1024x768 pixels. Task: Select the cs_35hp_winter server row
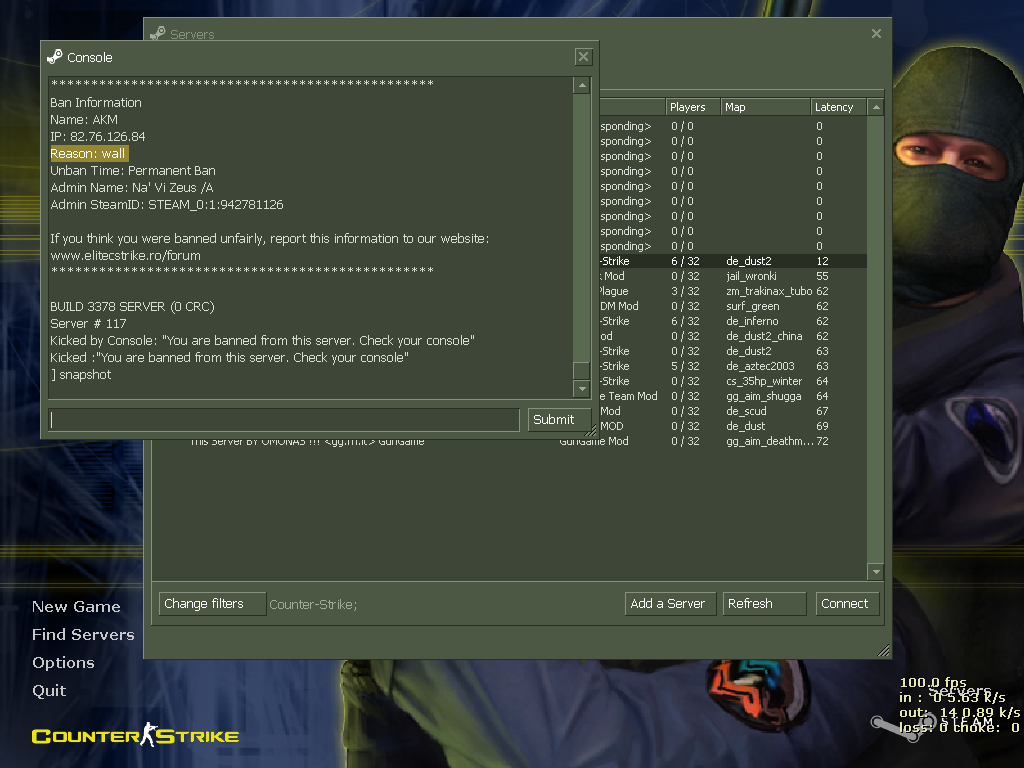[733, 381]
